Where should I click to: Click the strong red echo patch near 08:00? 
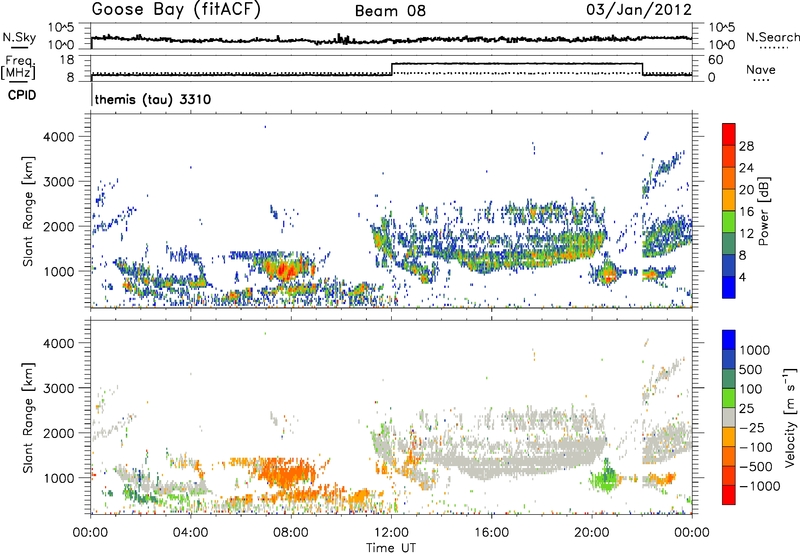click(x=286, y=268)
